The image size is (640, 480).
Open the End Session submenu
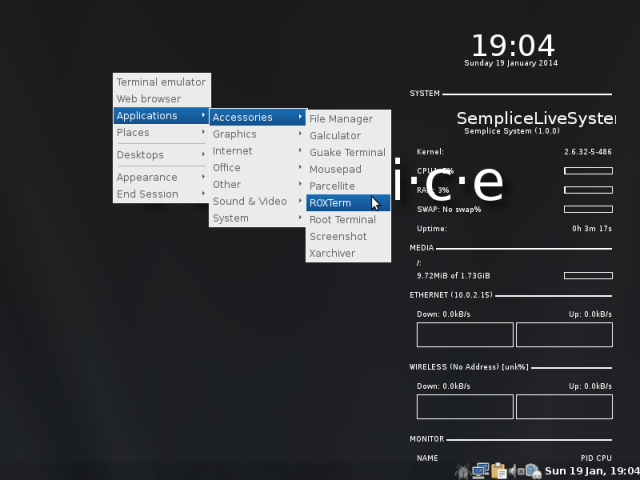pyautogui.click(x=162, y=194)
